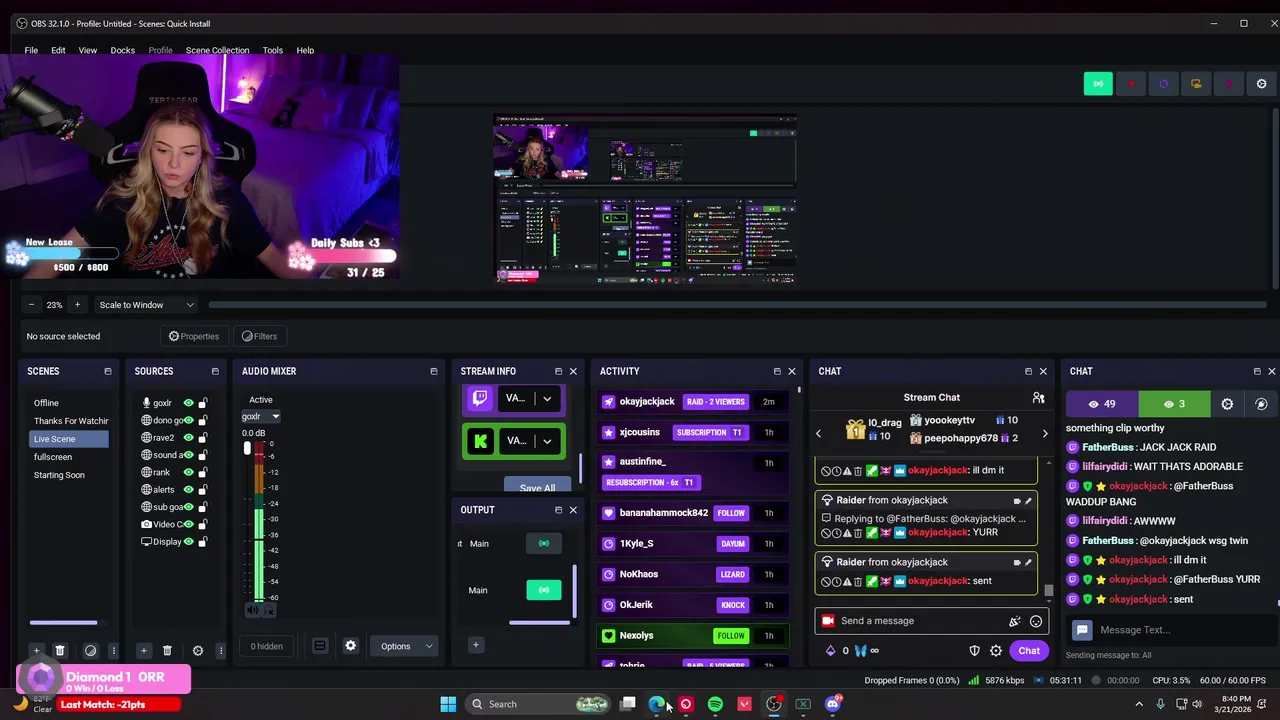Add a new scene with plus button
1280x720 pixels.
coord(36,651)
